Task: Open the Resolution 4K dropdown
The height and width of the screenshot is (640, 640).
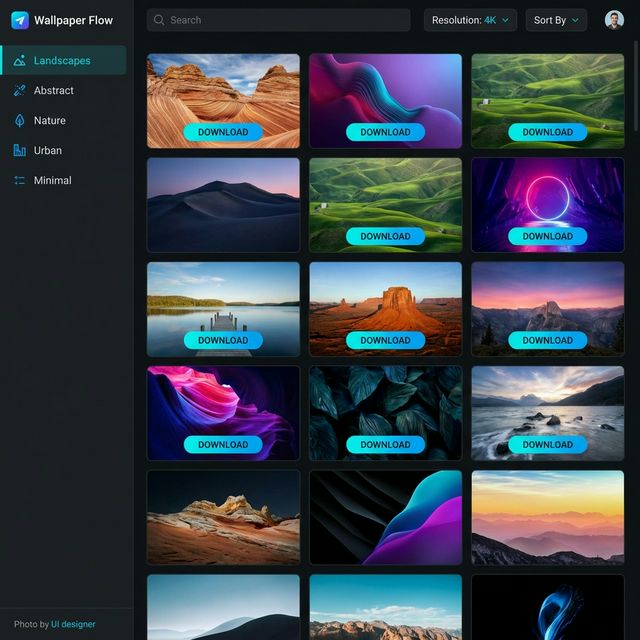Action: point(470,20)
